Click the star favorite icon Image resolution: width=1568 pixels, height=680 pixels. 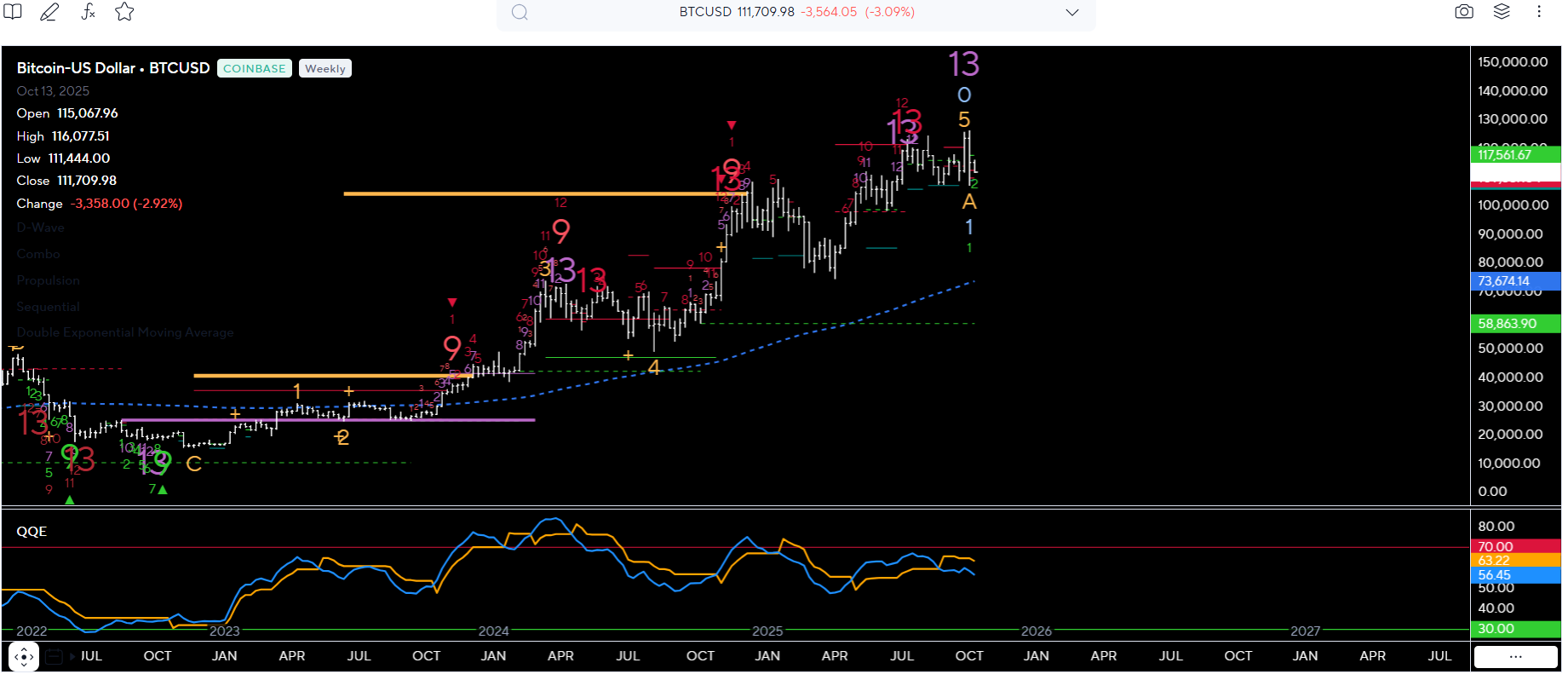[x=124, y=12]
